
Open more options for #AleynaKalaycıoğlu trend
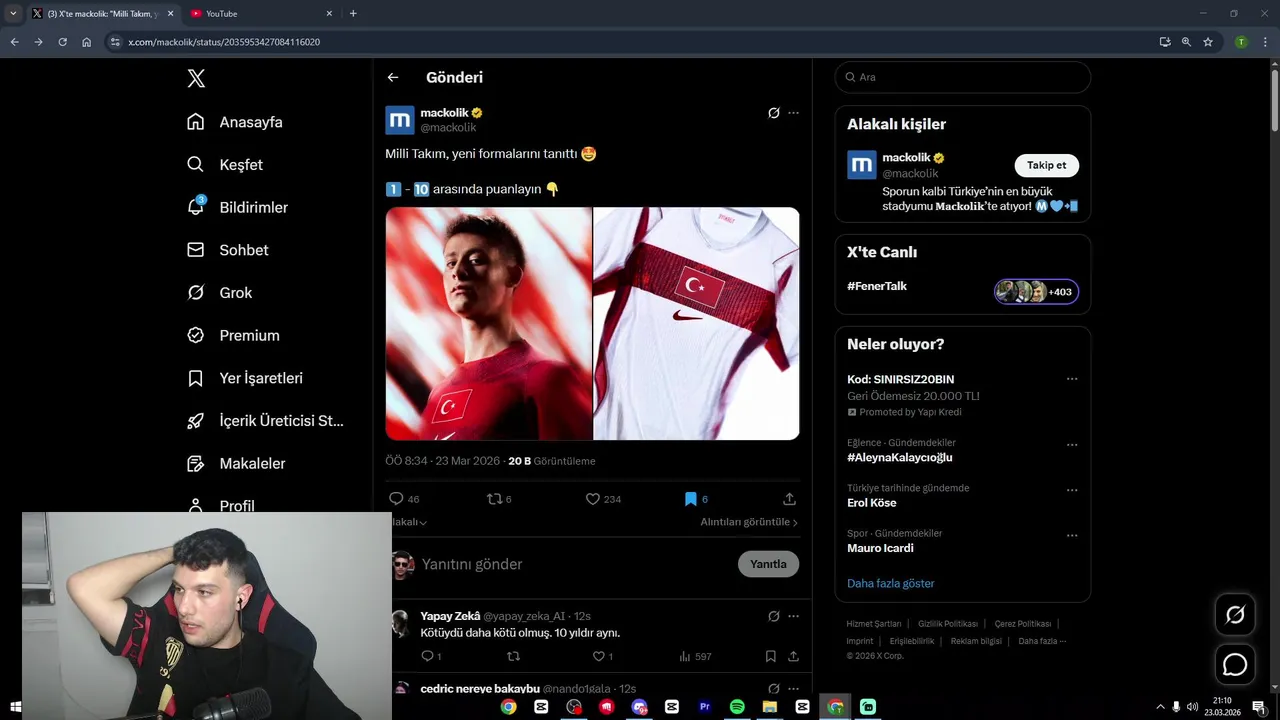(x=1072, y=444)
